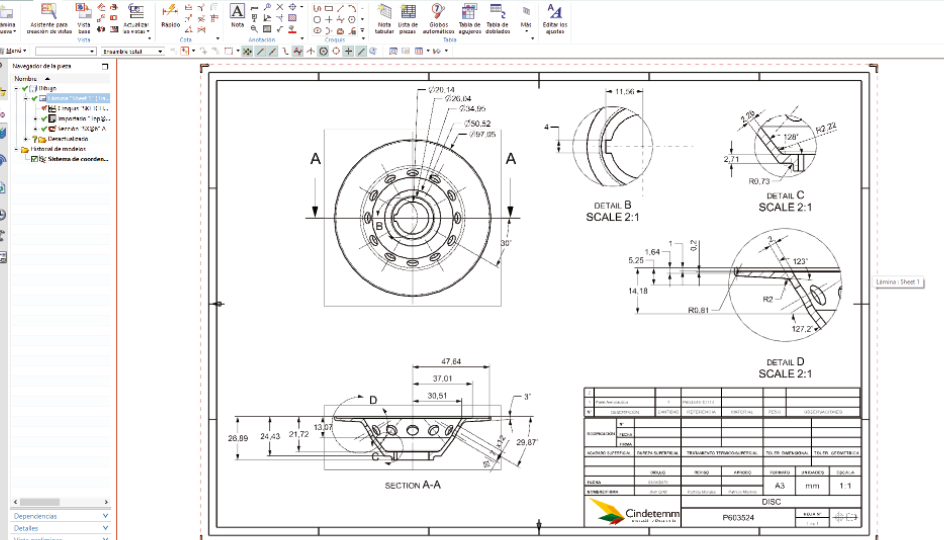The height and width of the screenshot is (540, 944).
Task: Toggle the Sistema de coordenadas checkbox
Action: pyautogui.click(x=35, y=159)
